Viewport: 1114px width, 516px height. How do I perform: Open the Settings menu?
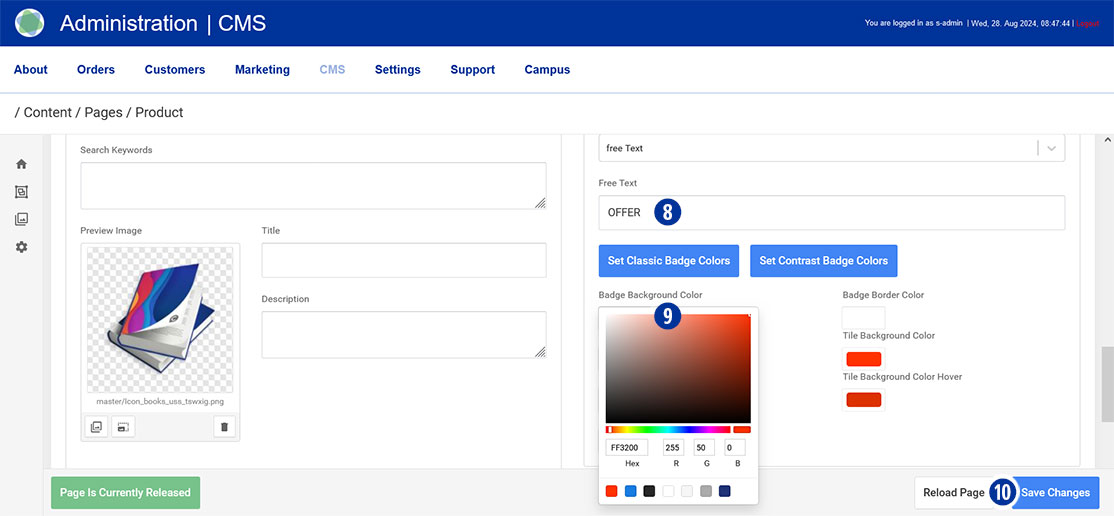point(397,70)
